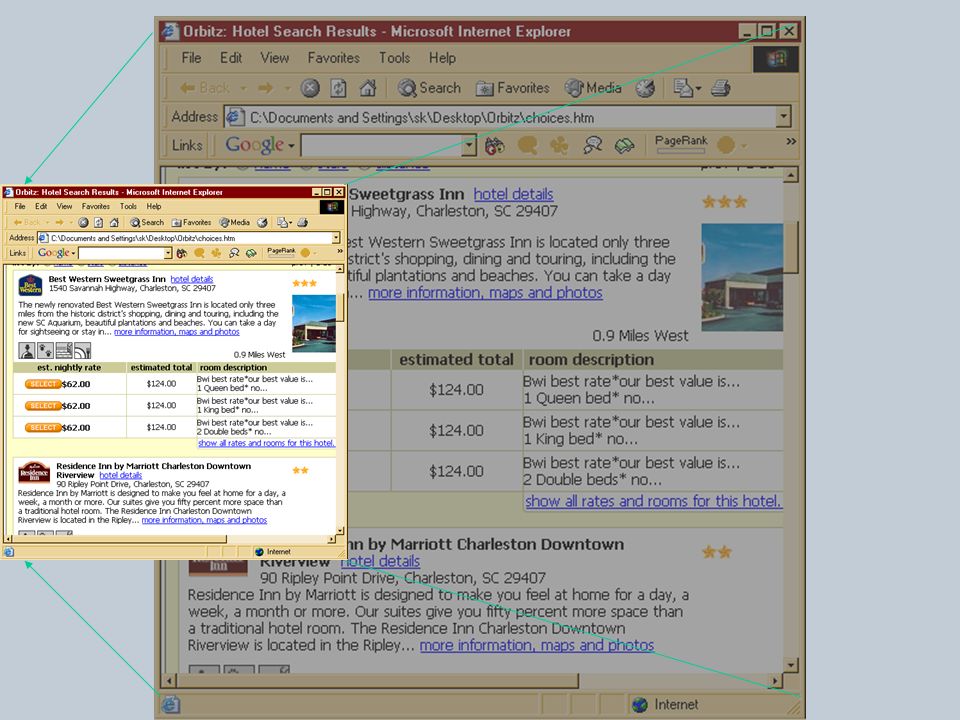The width and height of the screenshot is (960, 720).
Task: Open the Tools menu in the large magnified window
Action: pos(394,58)
